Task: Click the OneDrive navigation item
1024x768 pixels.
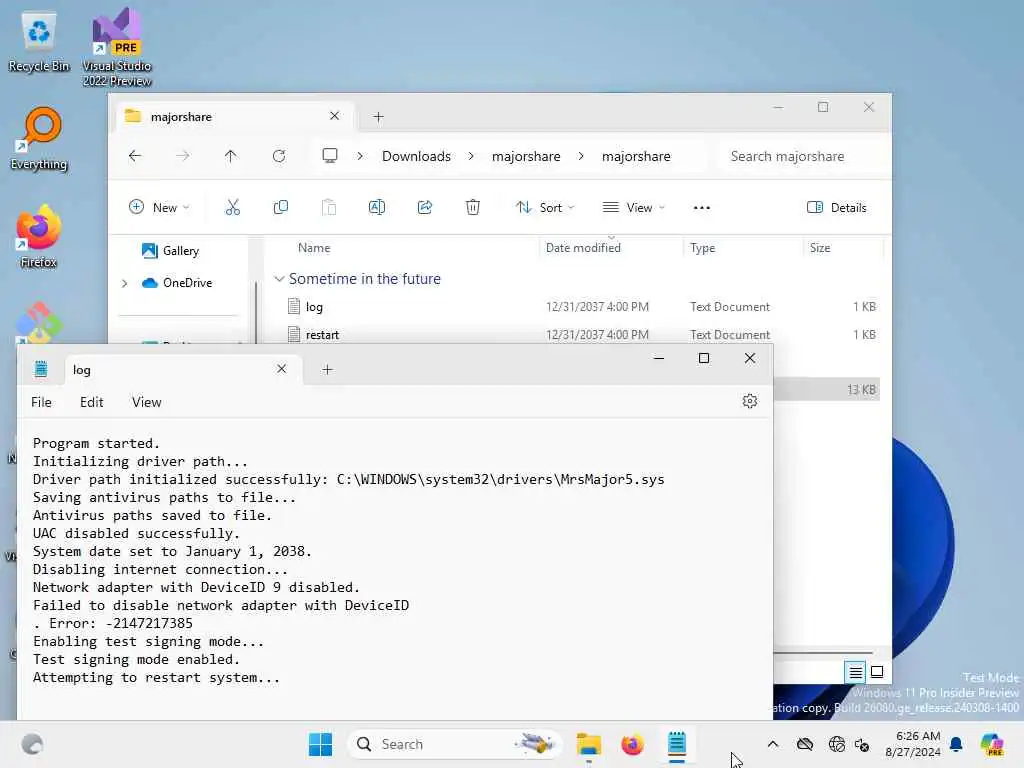Action: pos(177,283)
